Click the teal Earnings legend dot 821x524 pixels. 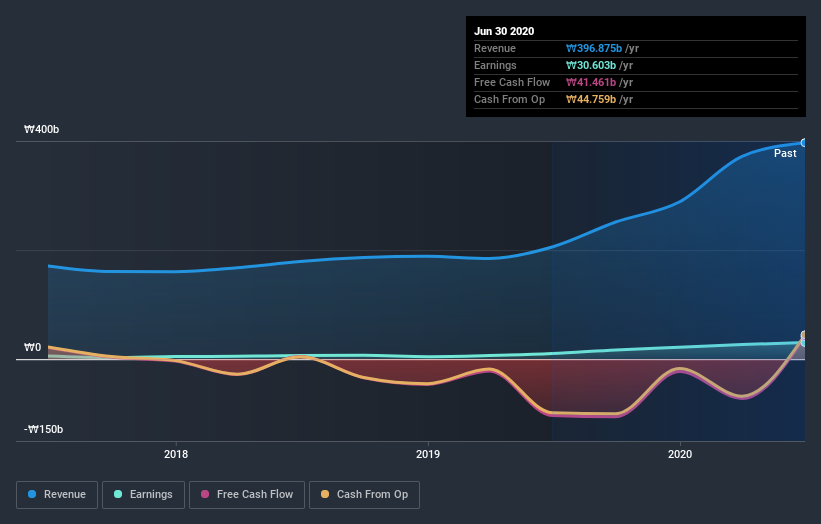[118, 494]
